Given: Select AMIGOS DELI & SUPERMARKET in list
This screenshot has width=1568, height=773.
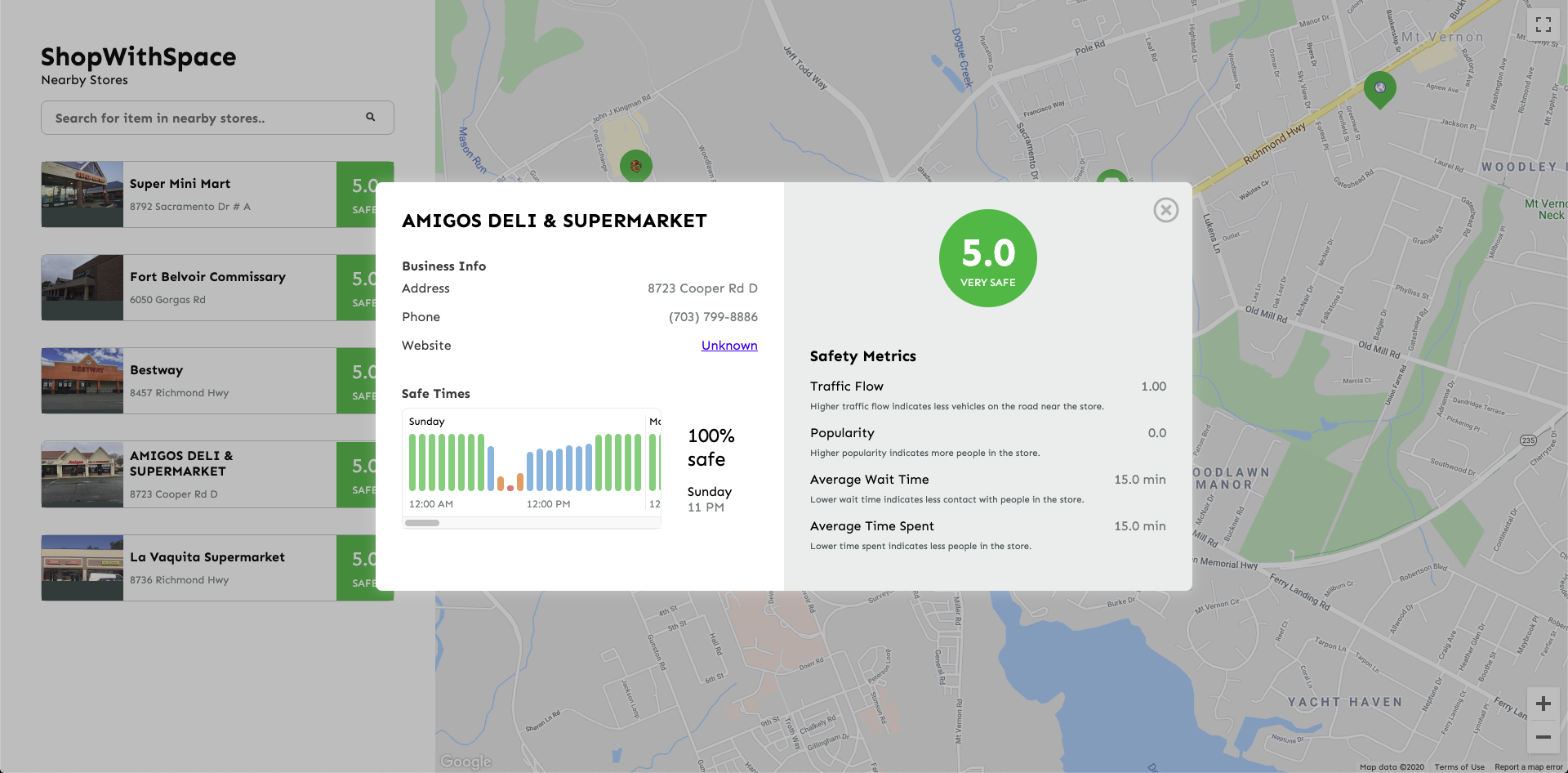Looking at the screenshot, I should click(x=217, y=475).
